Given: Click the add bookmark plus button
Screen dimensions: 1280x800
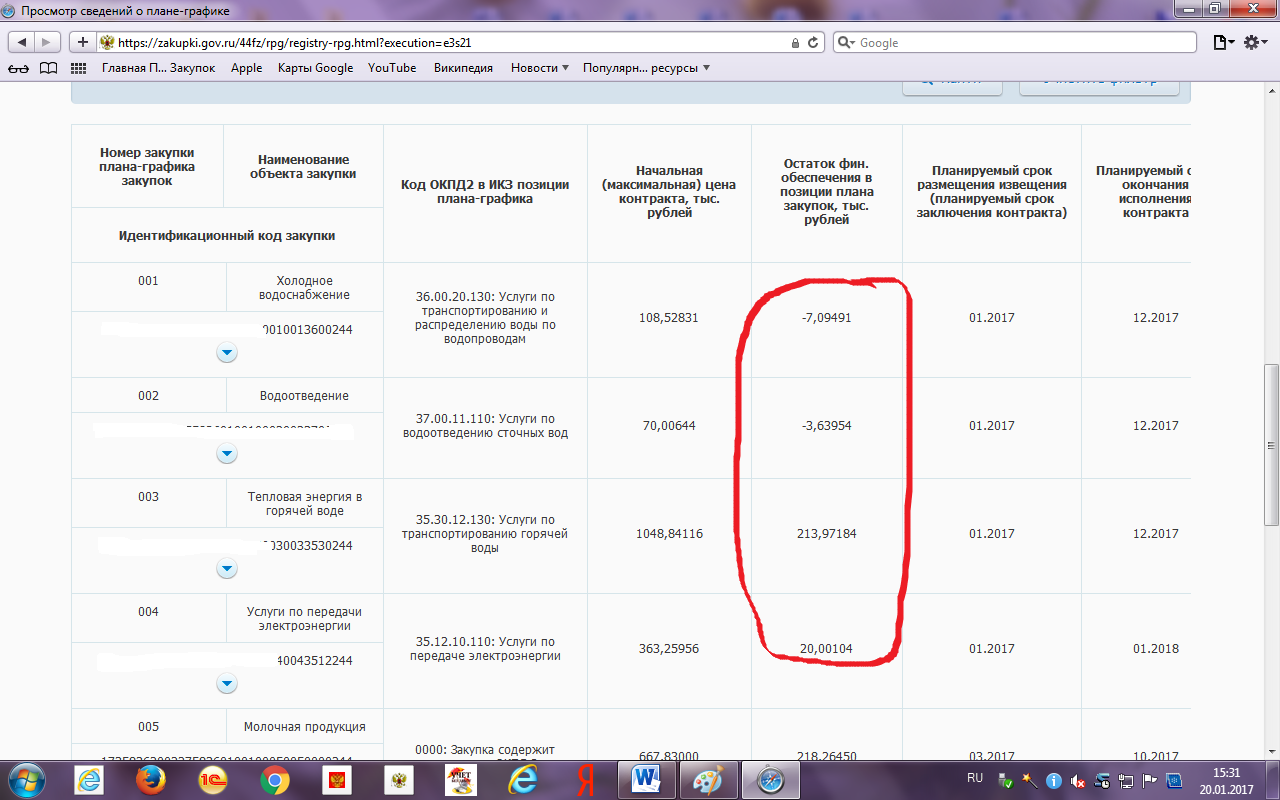Looking at the screenshot, I should pos(82,43).
